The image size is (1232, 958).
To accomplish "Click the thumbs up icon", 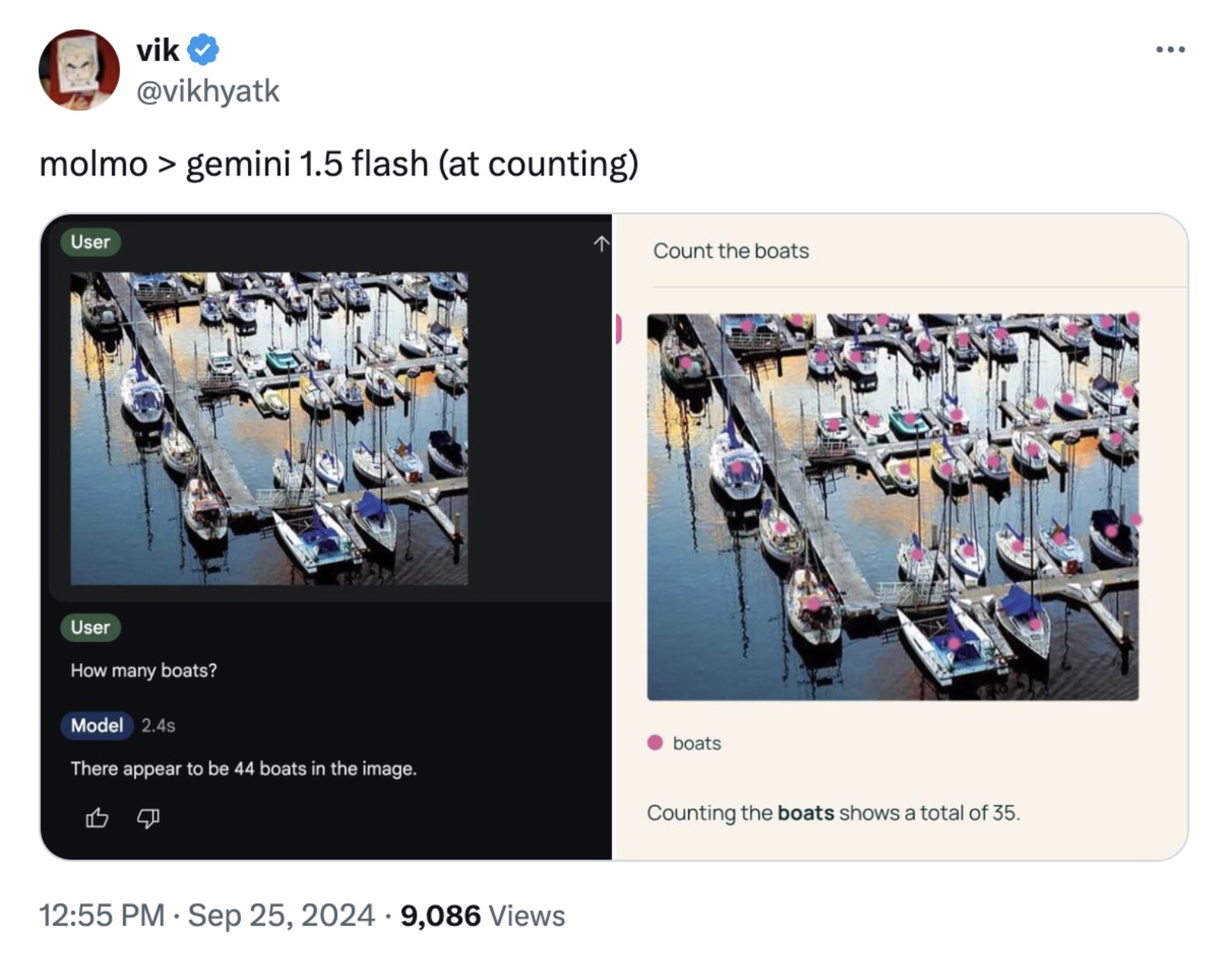I will [x=97, y=817].
